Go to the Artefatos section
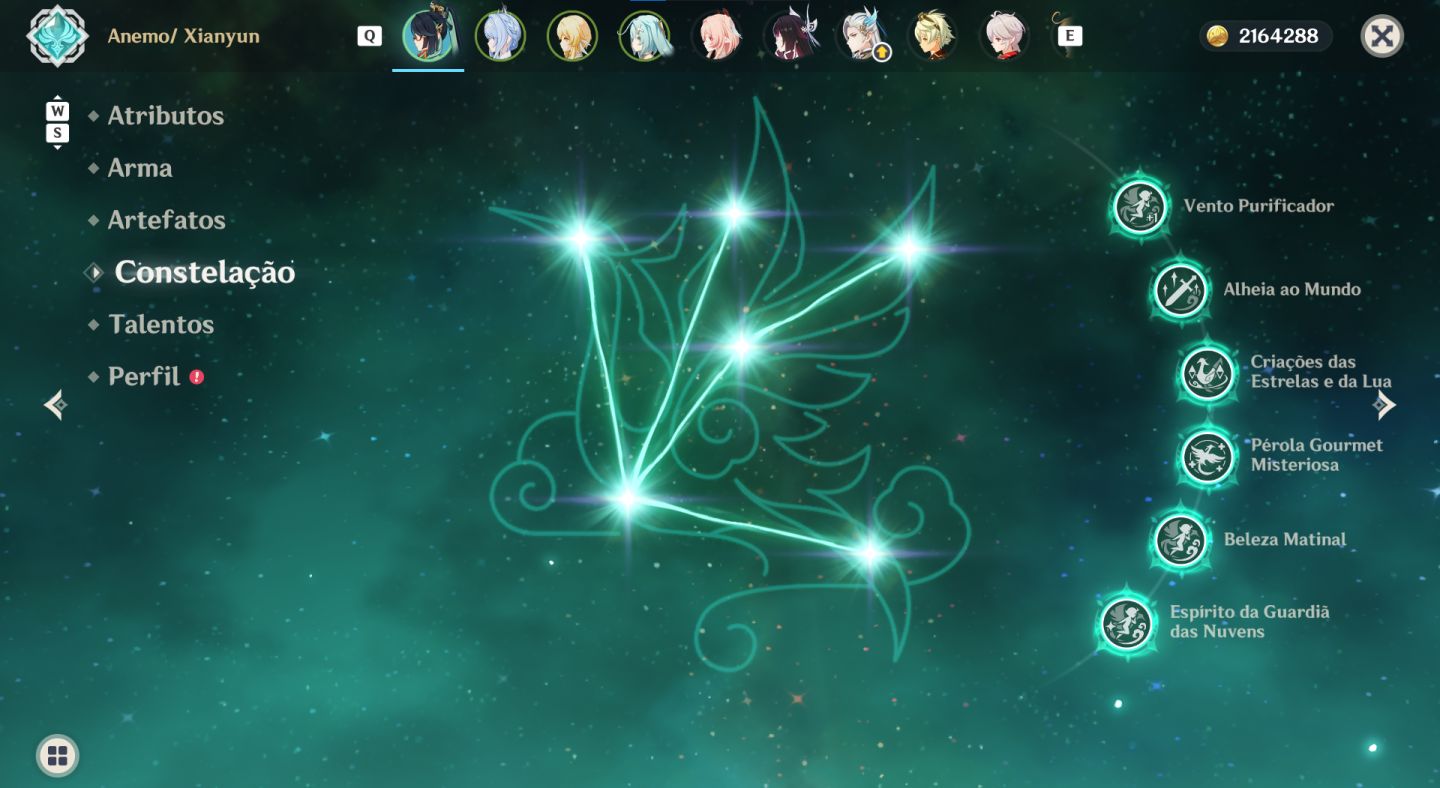 167,220
